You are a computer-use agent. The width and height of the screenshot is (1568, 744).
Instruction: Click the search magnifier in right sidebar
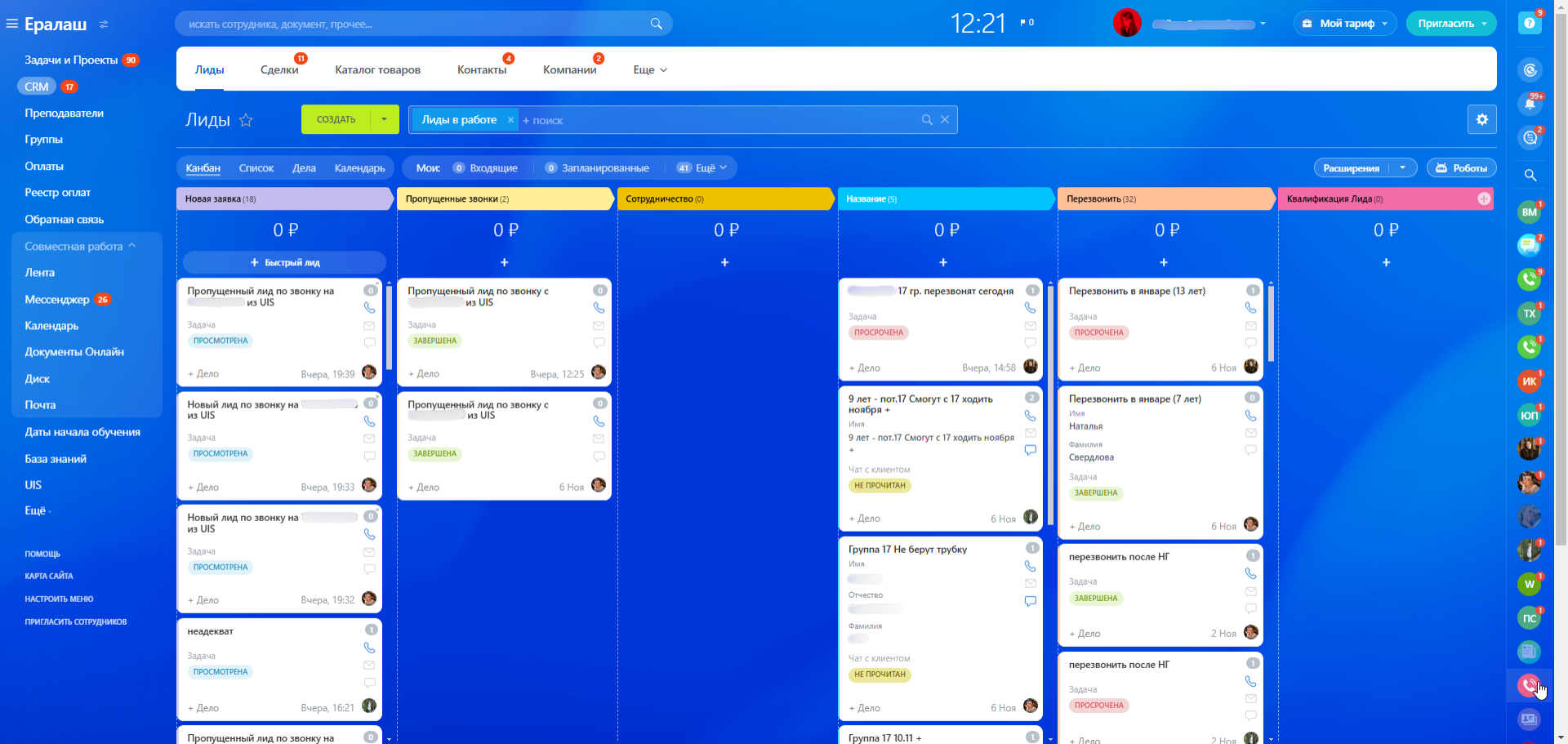(1530, 175)
